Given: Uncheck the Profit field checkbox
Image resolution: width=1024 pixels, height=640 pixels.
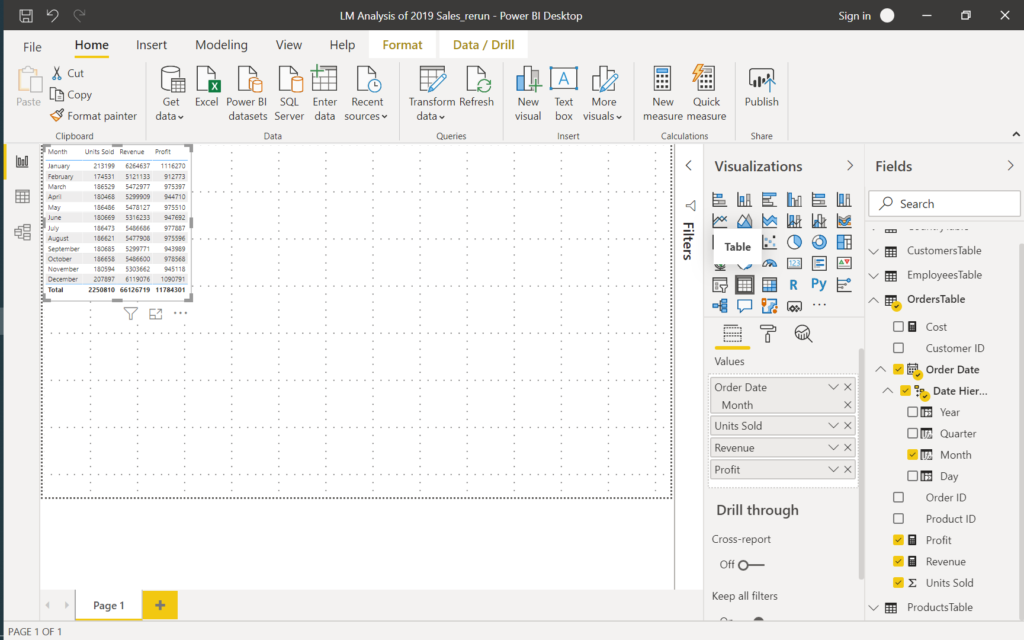Looking at the screenshot, I should [898, 540].
